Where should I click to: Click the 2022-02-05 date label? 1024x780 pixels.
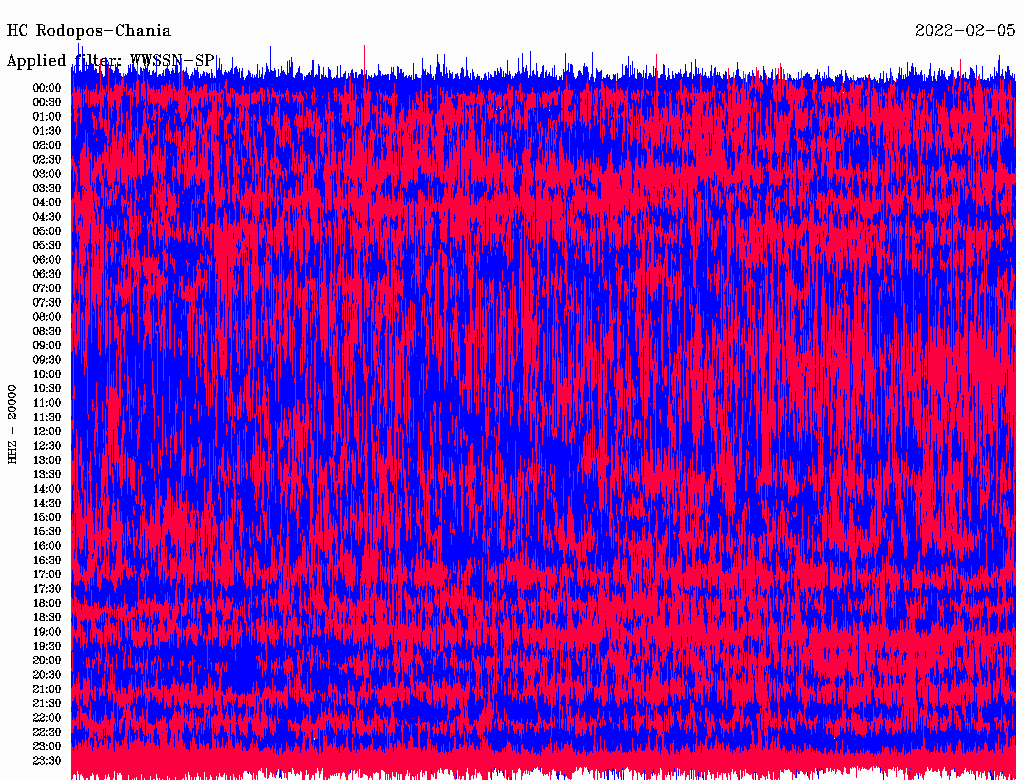click(x=965, y=31)
